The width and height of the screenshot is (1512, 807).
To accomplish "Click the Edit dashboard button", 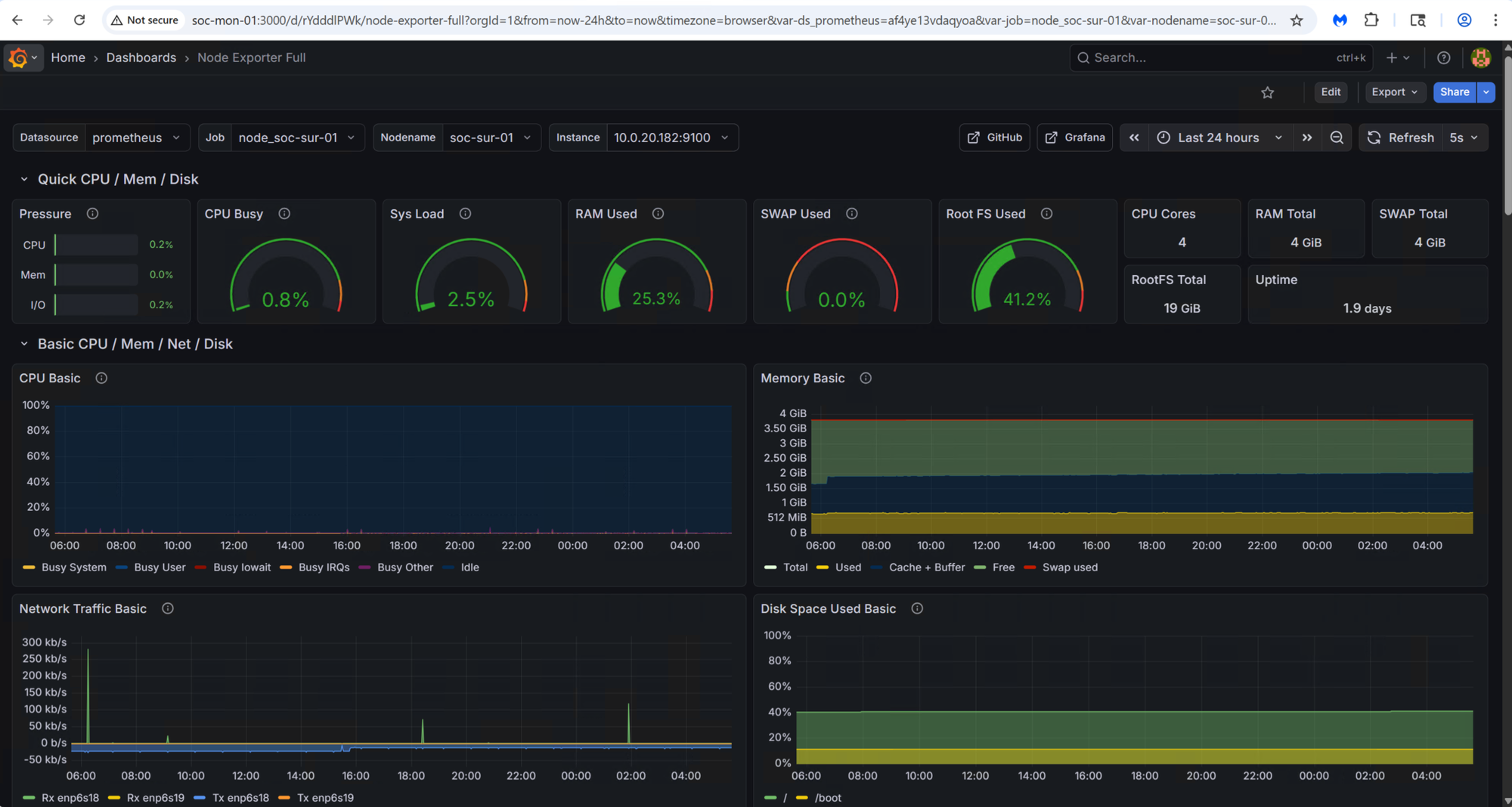I will click(1331, 92).
